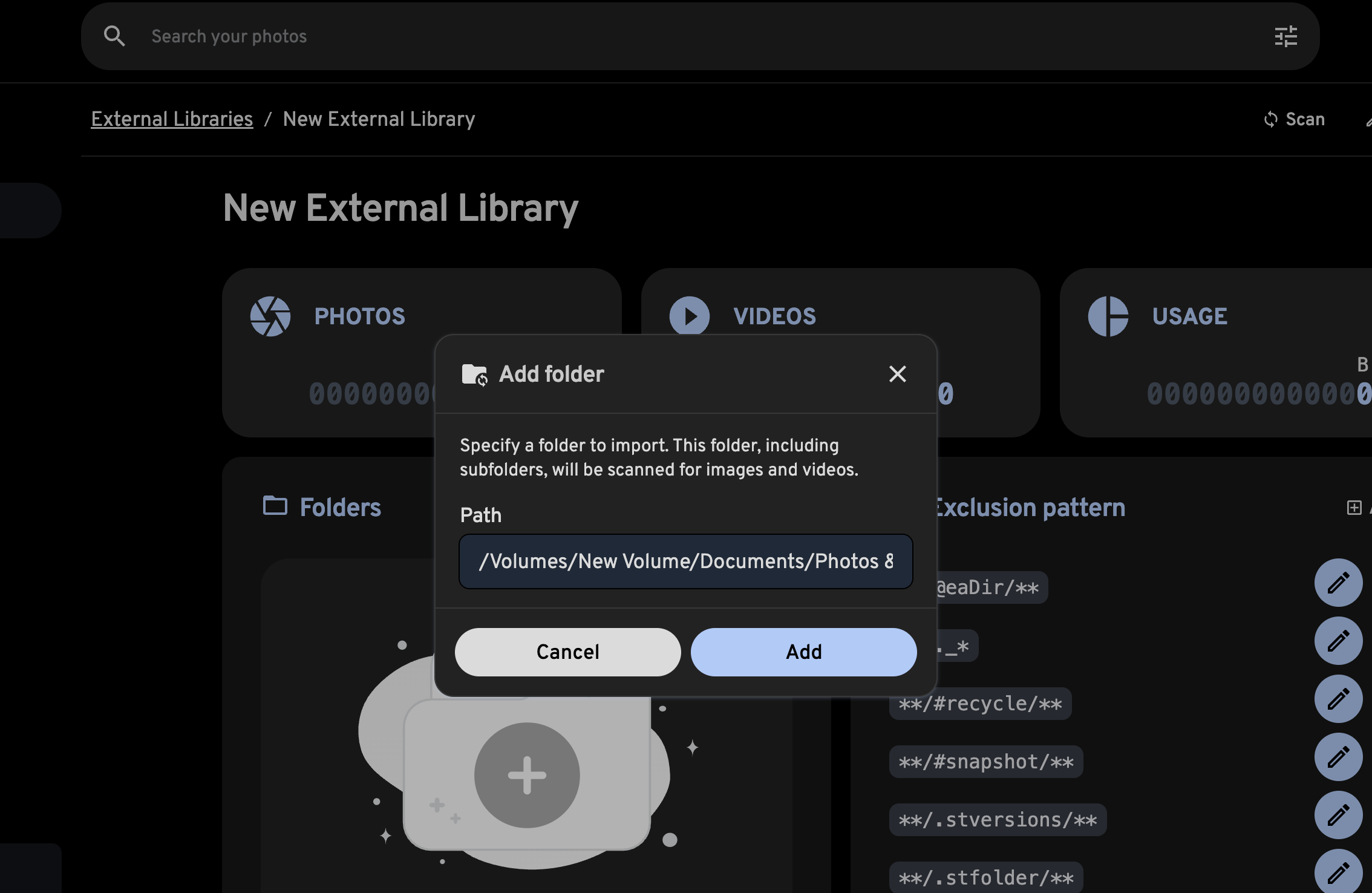Edit the @eaDir exclusion pattern
1372x893 pixels.
click(1338, 583)
